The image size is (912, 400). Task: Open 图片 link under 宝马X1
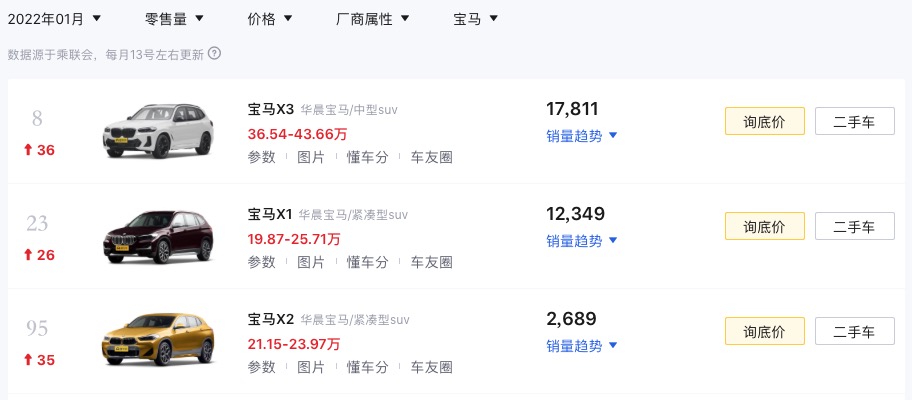[311, 262]
